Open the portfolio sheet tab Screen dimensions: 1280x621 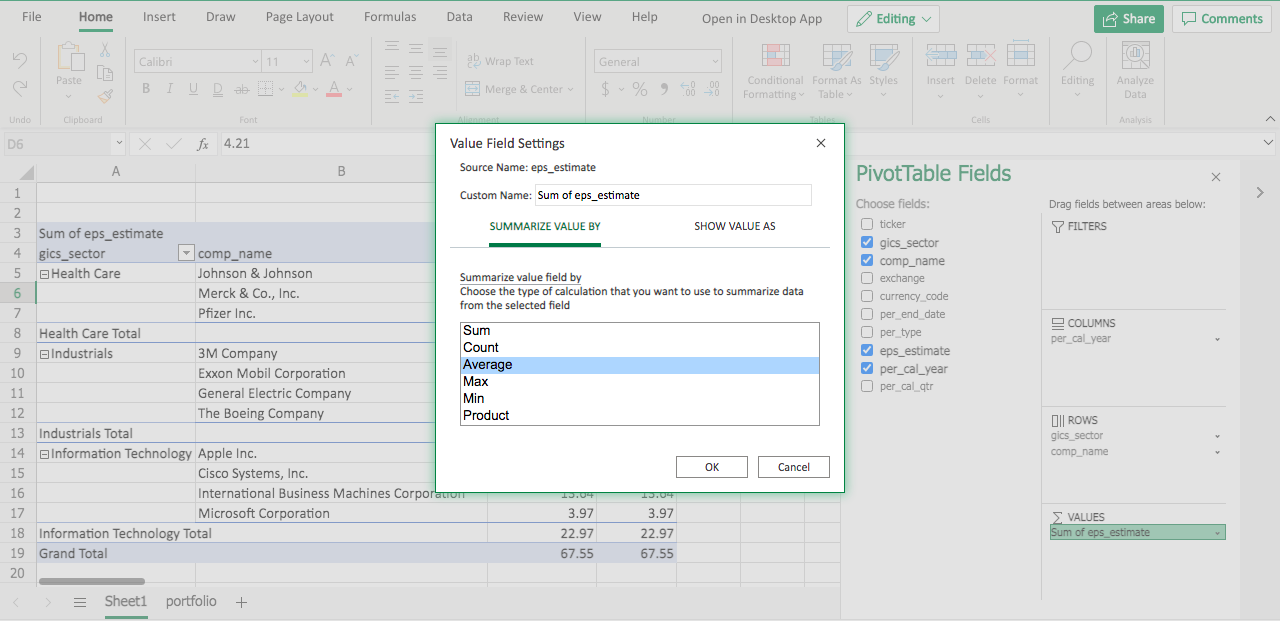coord(191,602)
